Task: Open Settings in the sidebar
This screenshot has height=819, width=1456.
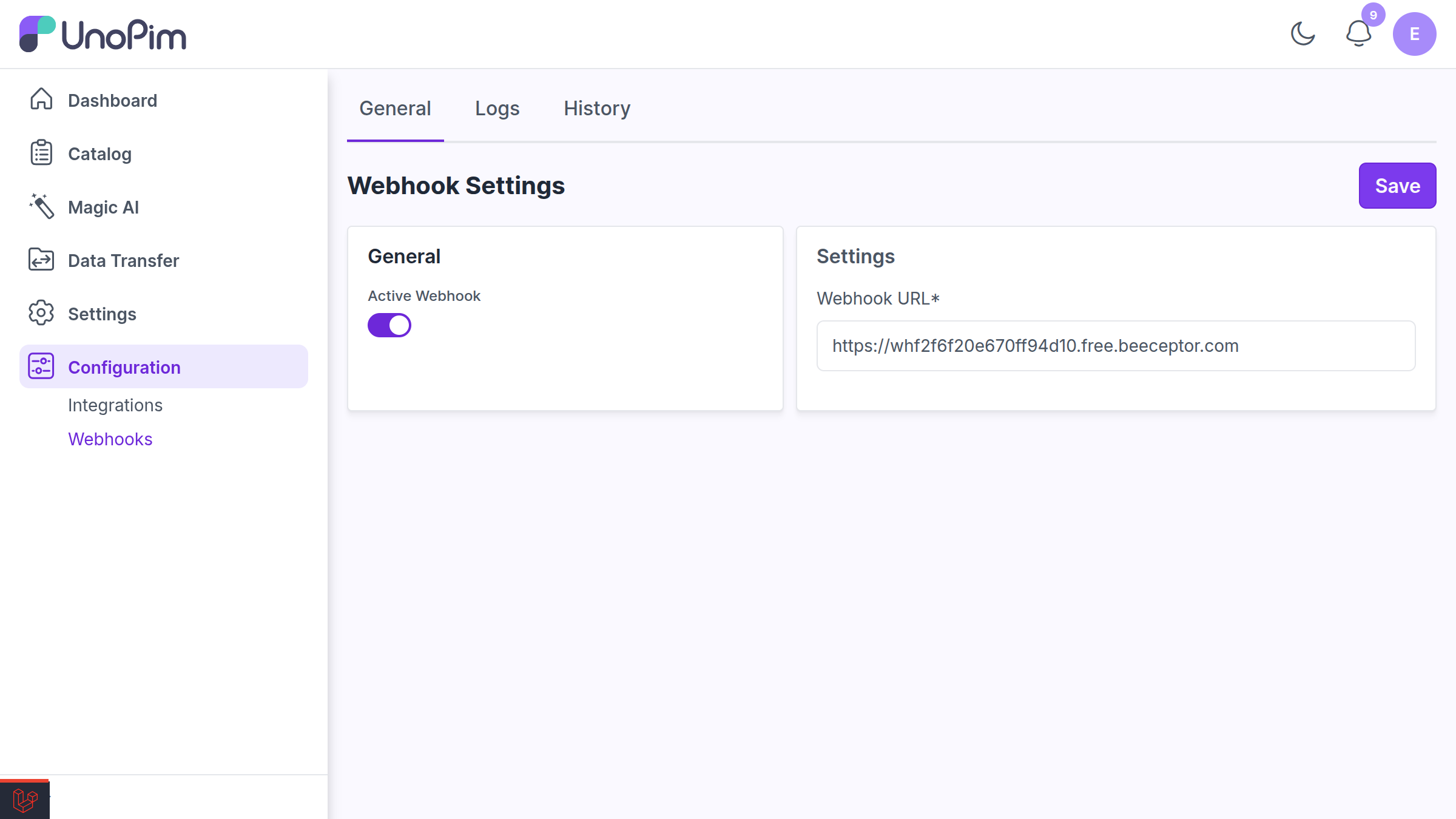Action: point(164,314)
